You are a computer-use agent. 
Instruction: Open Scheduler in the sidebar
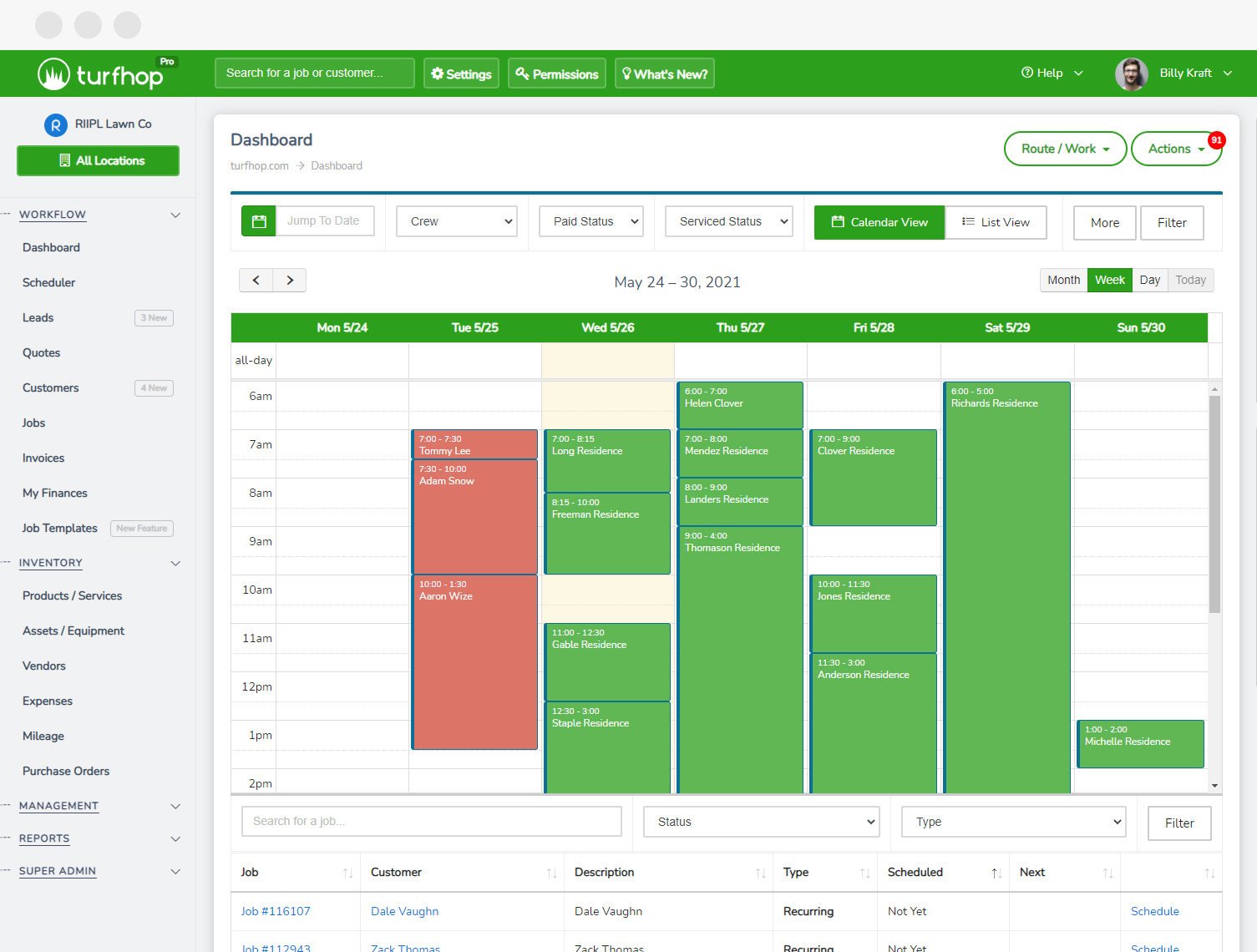click(x=49, y=283)
